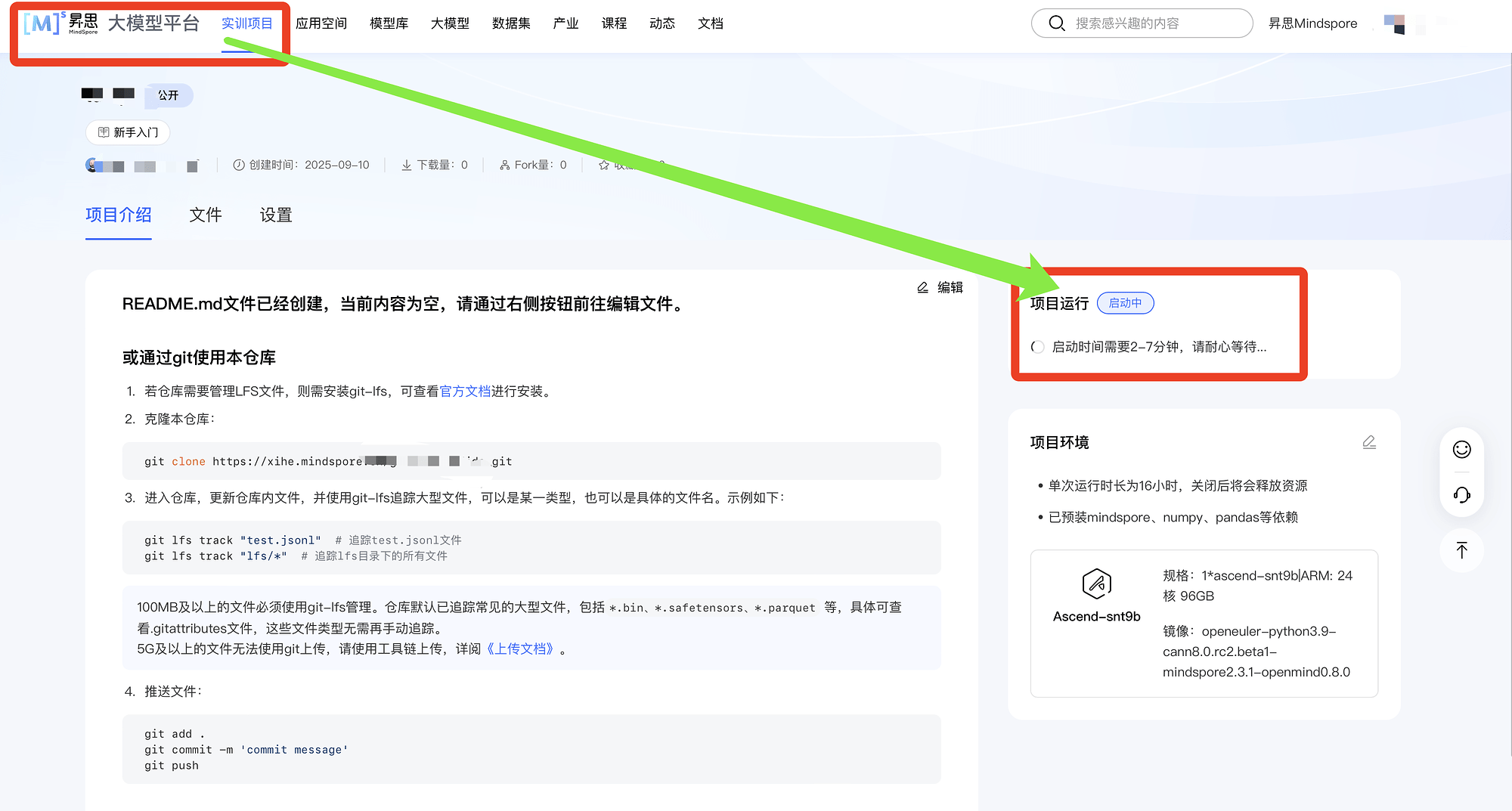The image size is (1512, 811).
Task: Open the 官方文档 link
Action: point(465,391)
